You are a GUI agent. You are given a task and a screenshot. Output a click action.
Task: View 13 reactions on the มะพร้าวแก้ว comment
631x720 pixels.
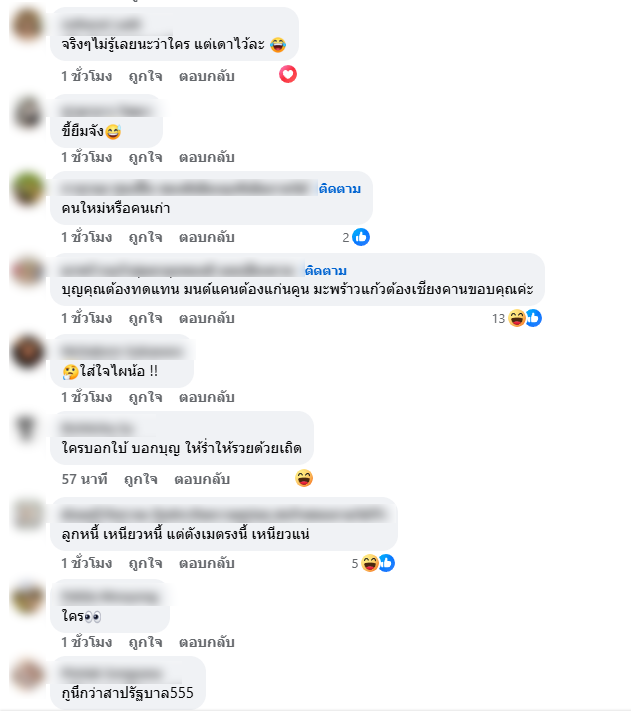pos(517,318)
